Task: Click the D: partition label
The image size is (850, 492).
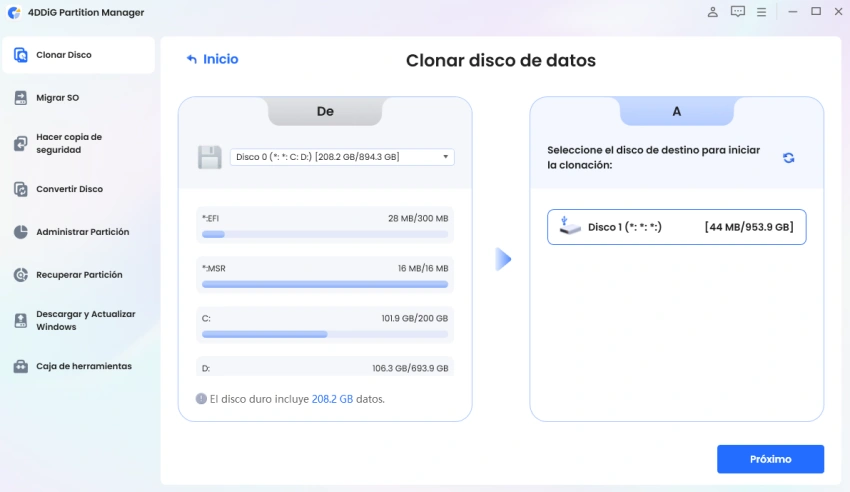Action: [206, 368]
